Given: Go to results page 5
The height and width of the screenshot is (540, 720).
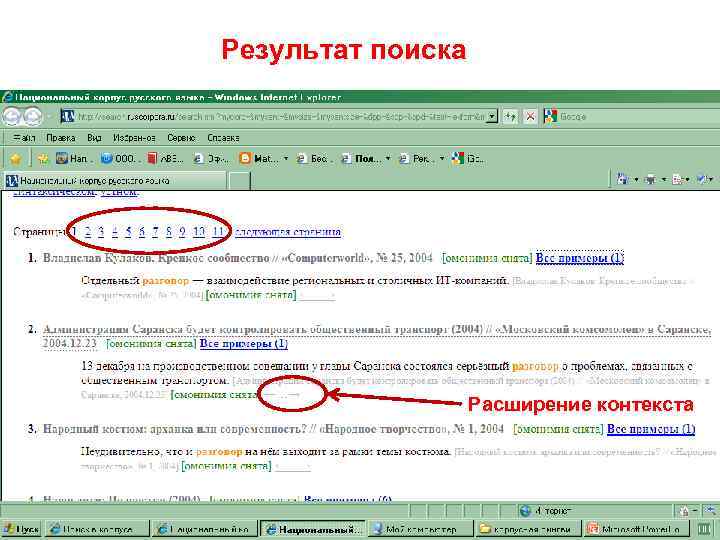Looking at the screenshot, I should [129, 232].
